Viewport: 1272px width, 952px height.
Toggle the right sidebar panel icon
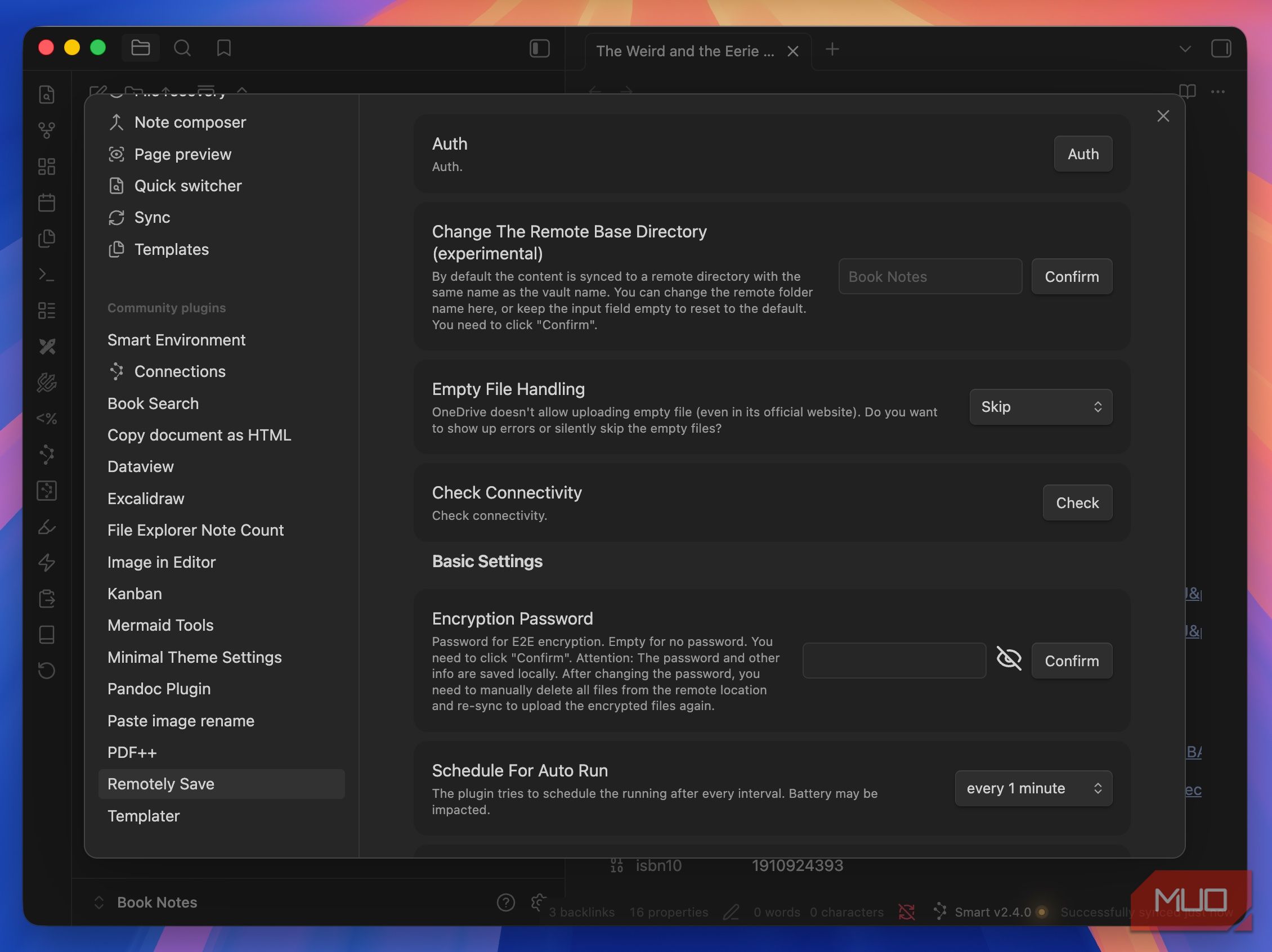tap(1221, 48)
